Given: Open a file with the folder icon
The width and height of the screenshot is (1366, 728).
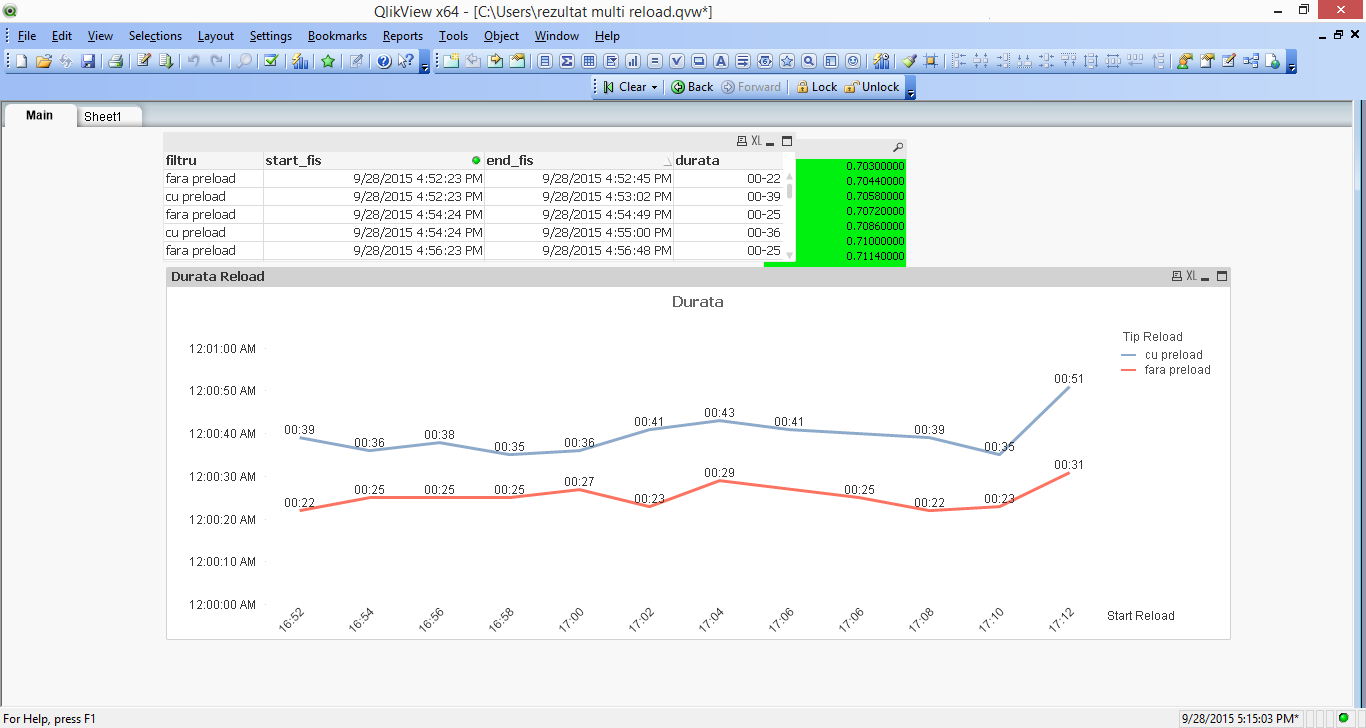Looking at the screenshot, I should click(x=44, y=61).
